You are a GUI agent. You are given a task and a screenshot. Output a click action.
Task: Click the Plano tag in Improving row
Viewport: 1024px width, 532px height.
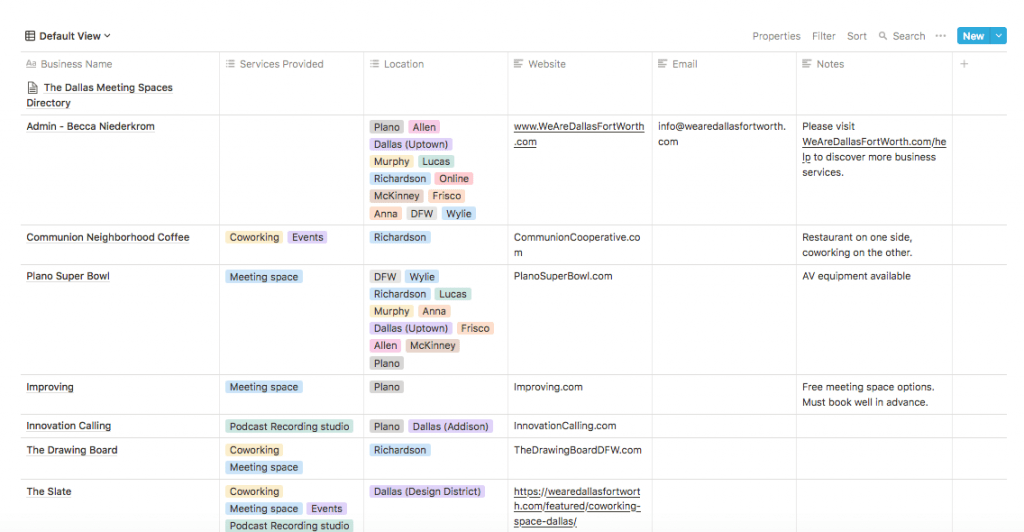[387, 387]
